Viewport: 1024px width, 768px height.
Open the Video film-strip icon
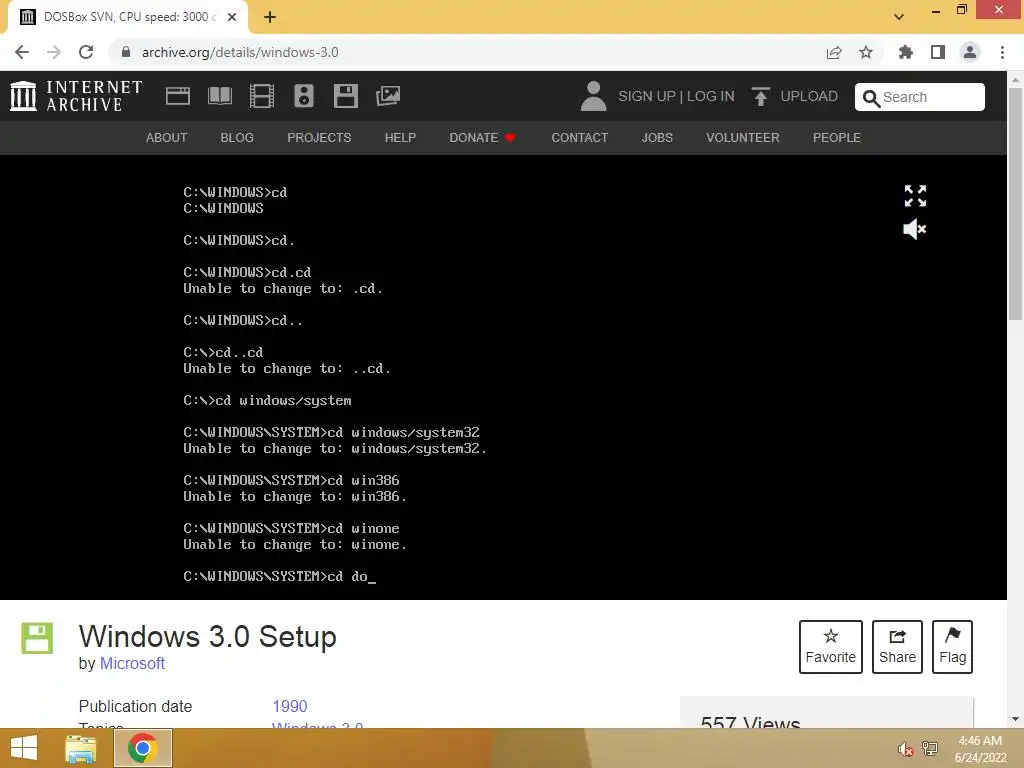click(x=262, y=96)
